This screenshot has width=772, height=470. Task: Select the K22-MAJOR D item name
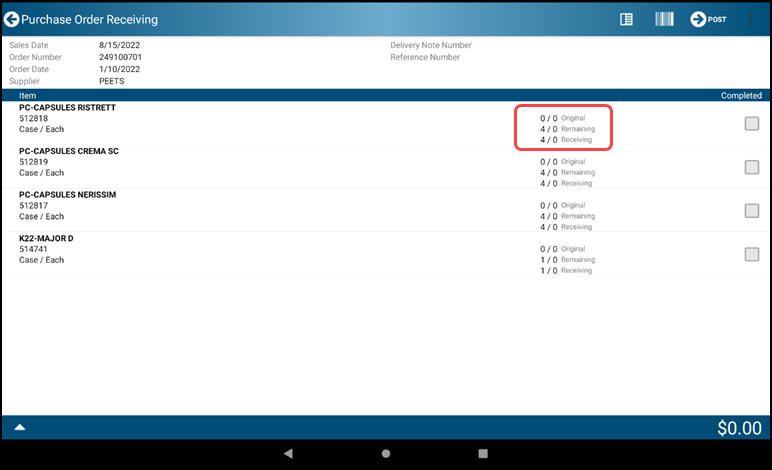point(46,238)
